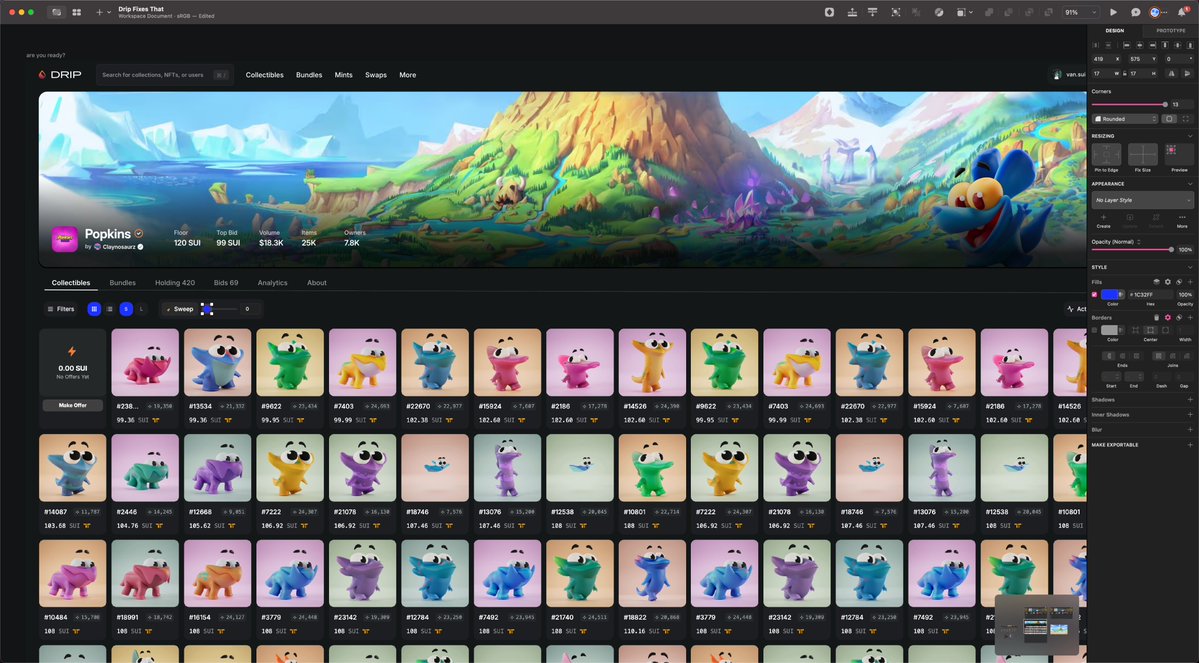Click the bring Forward toolbar icon
Screen dimensions: 1199x663
pyautogui.click(x=852, y=12)
